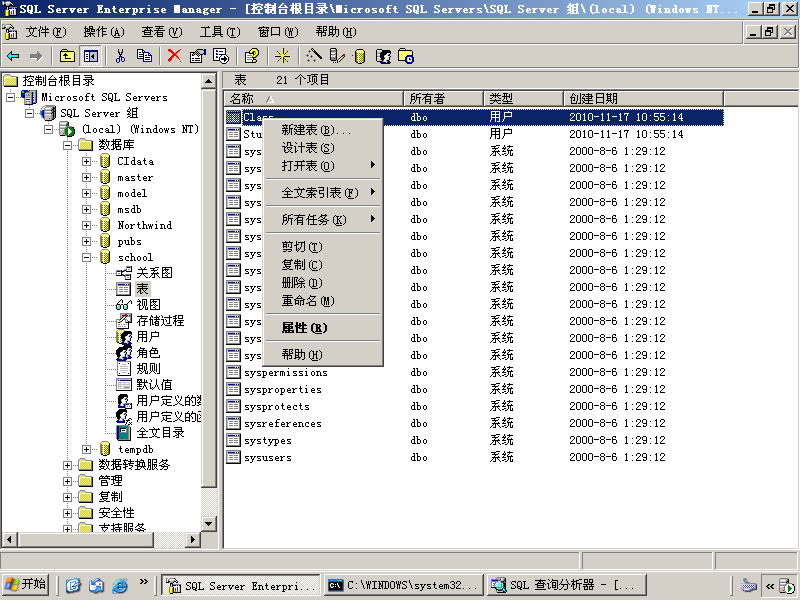Click the Back arrow toolbar icon
Image resolution: width=800 pixels, height=600 pixels.
[x=13, y=56]
